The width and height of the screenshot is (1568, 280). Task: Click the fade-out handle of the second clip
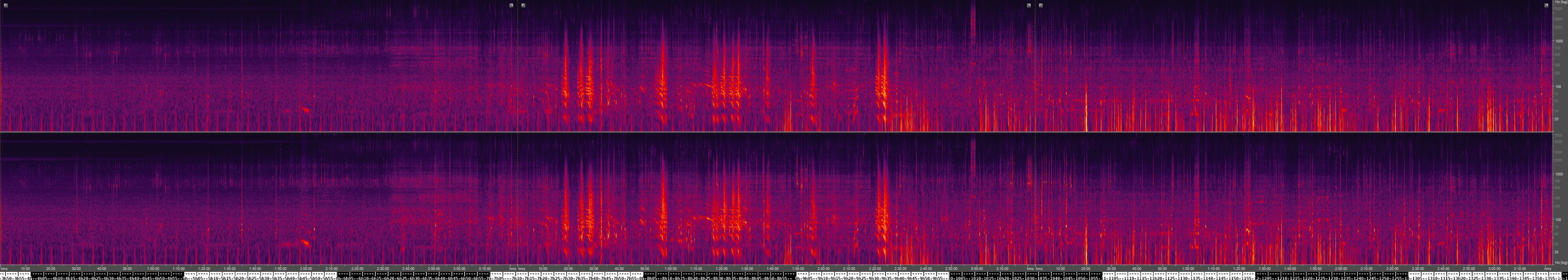(1029, 5)
